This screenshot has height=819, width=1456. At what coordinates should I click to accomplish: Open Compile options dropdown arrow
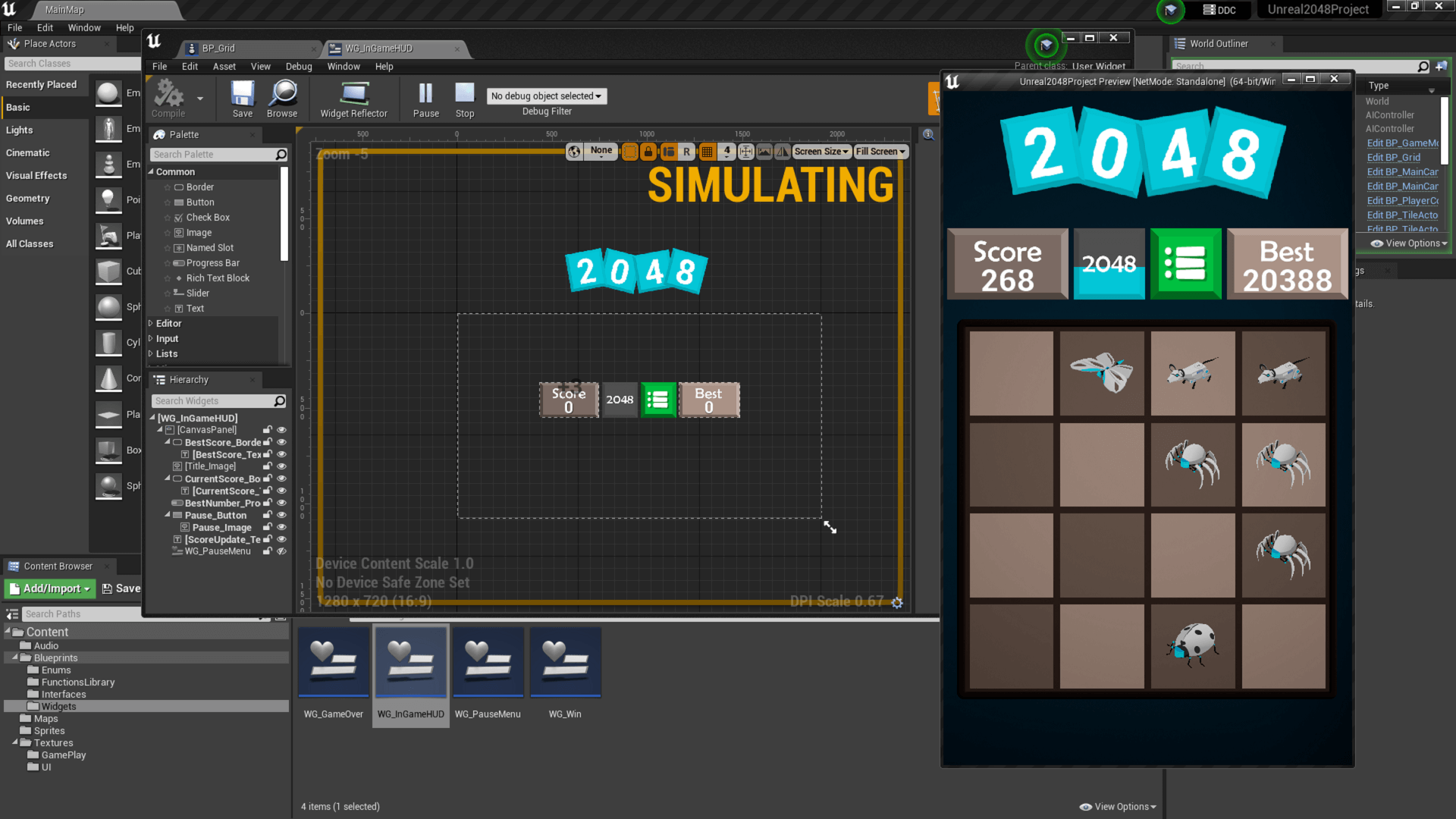(200, 99)
